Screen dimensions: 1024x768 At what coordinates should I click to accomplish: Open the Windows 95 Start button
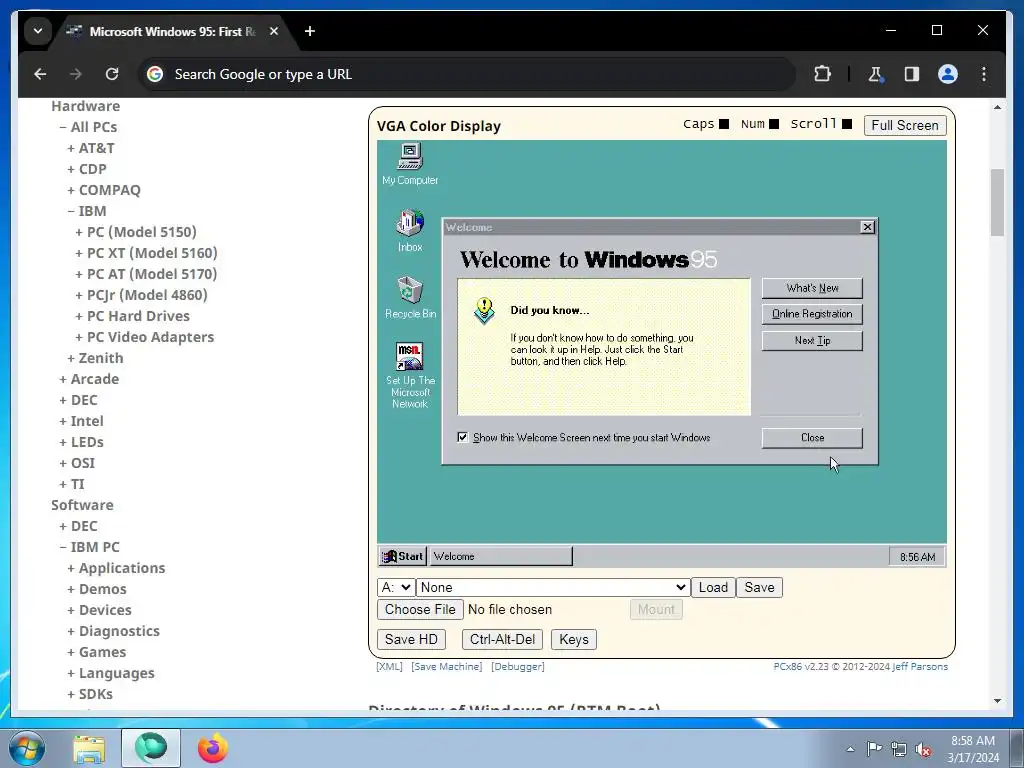click(x=403, y=556)
